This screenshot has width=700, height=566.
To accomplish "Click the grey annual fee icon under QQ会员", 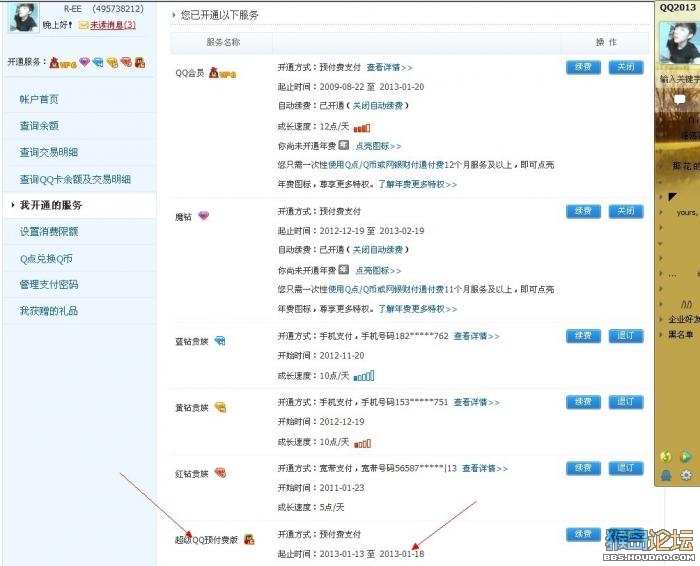I will 344,145.
